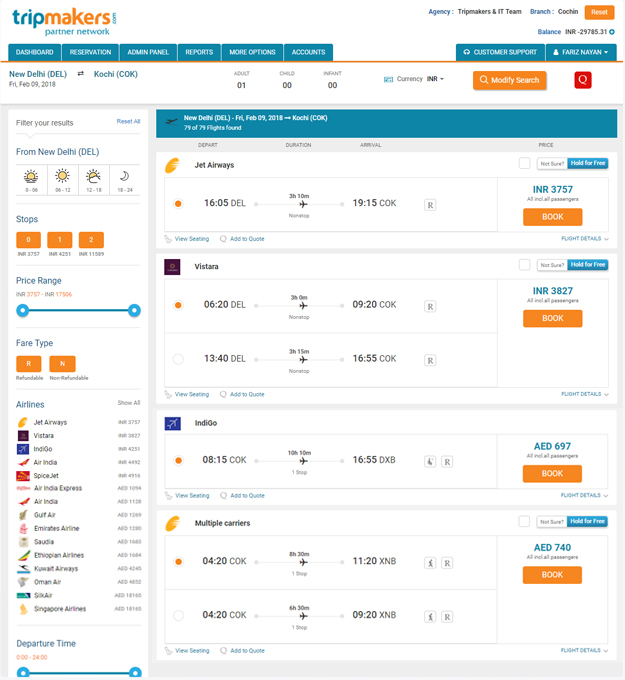The image size is (625, 680).
Task: Click Reset All filters link
Action: [x=128, y=121]
